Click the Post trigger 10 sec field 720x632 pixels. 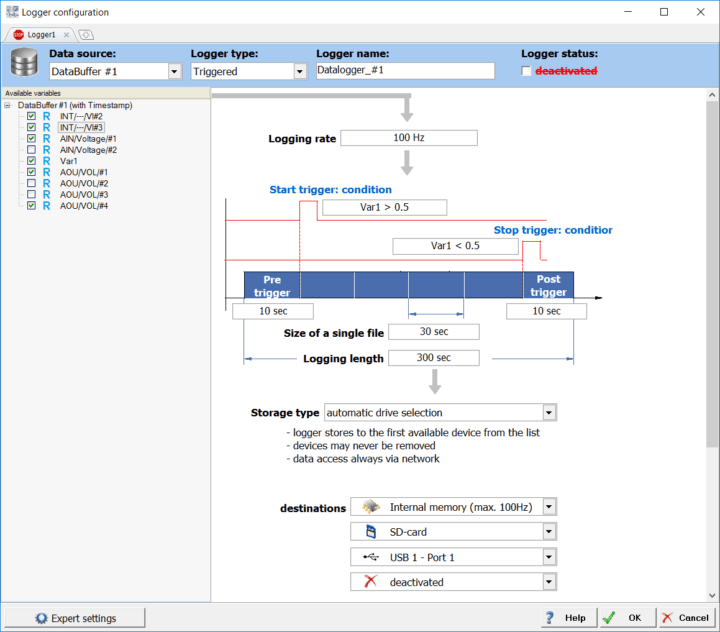tap(546, 311)
